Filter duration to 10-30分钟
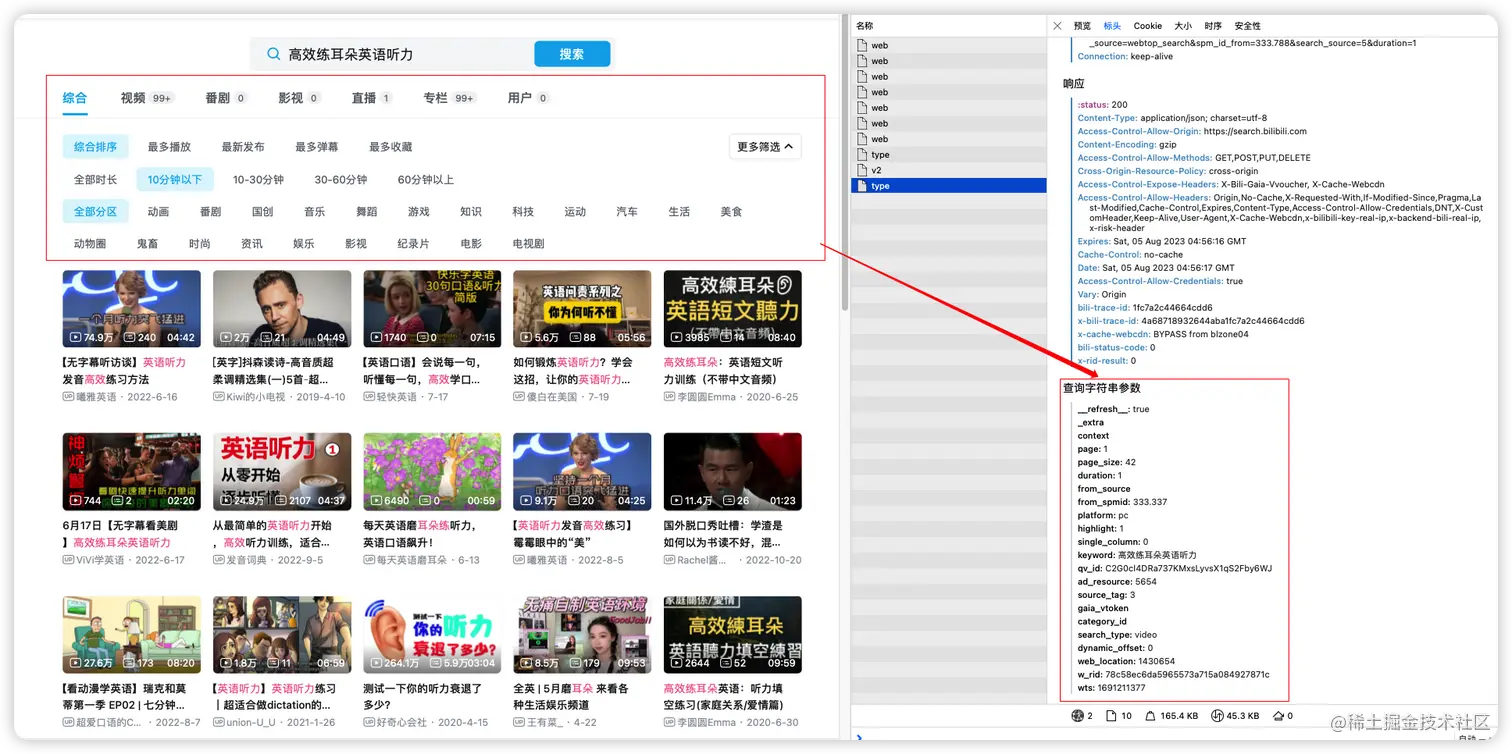The image size is (1512, 754). pos(259,180)
